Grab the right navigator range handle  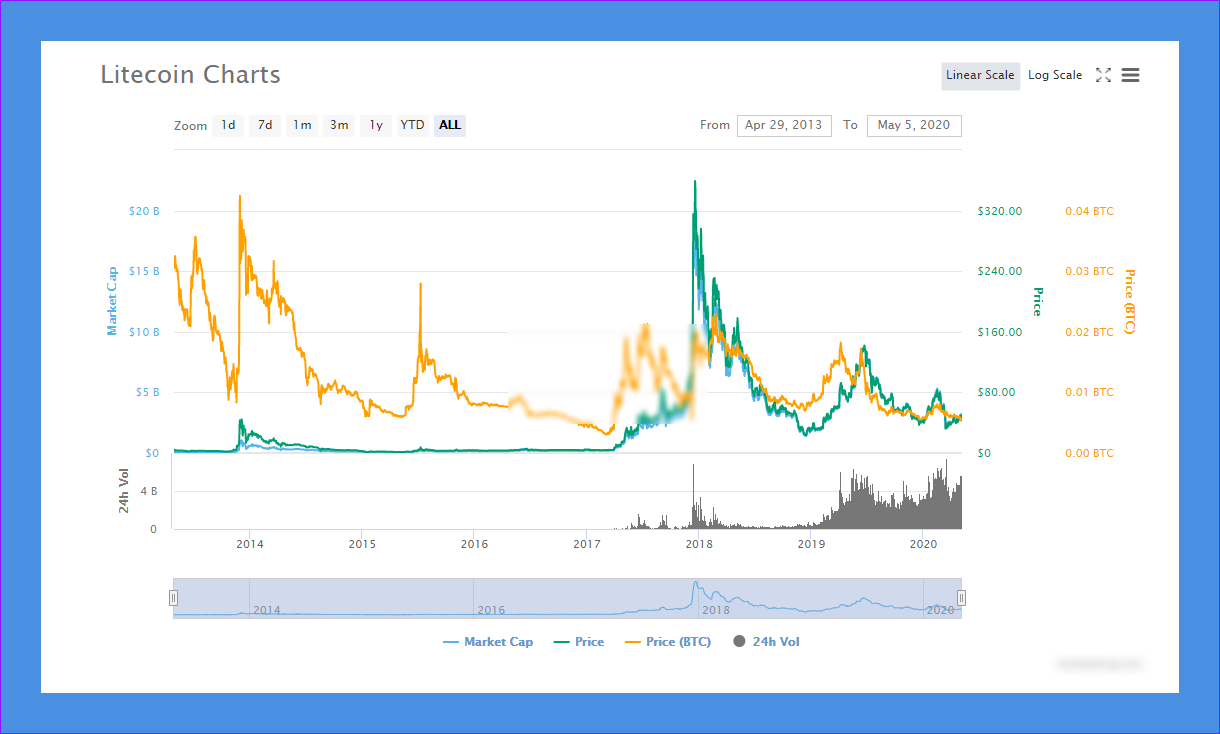point(961,598)
